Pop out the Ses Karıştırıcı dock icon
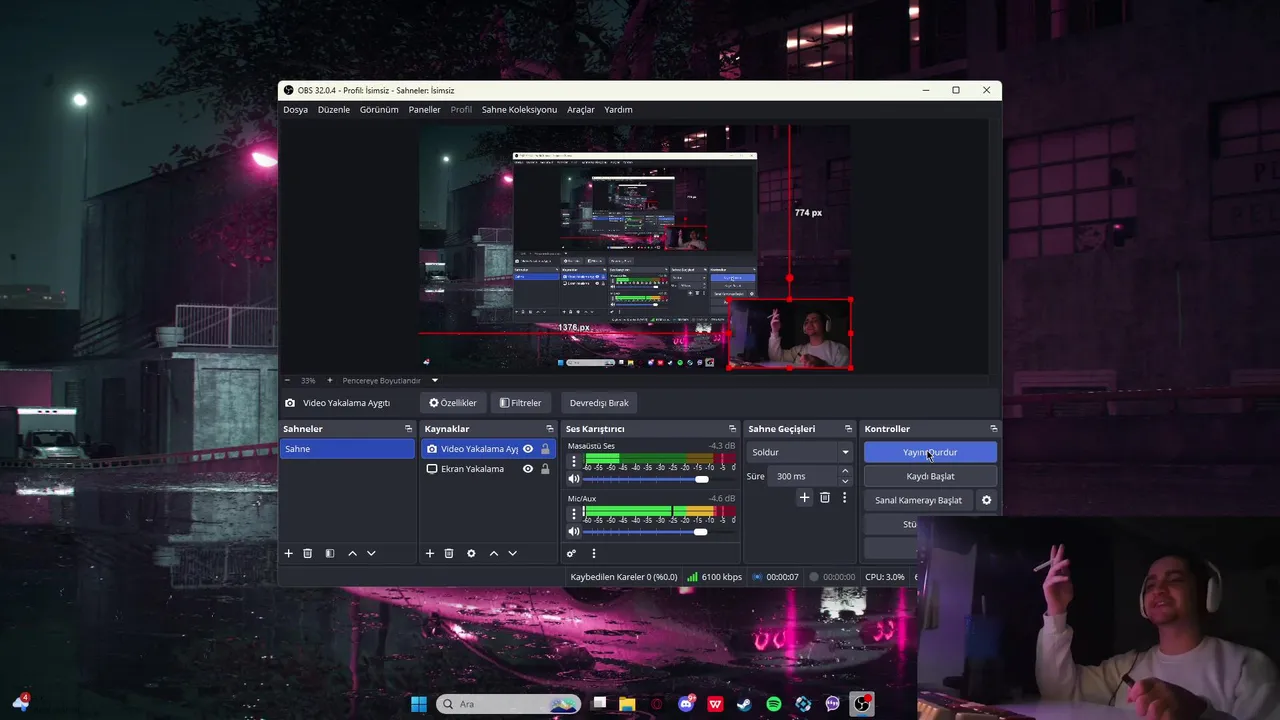The image size is (1280, 720). (732, 429)
